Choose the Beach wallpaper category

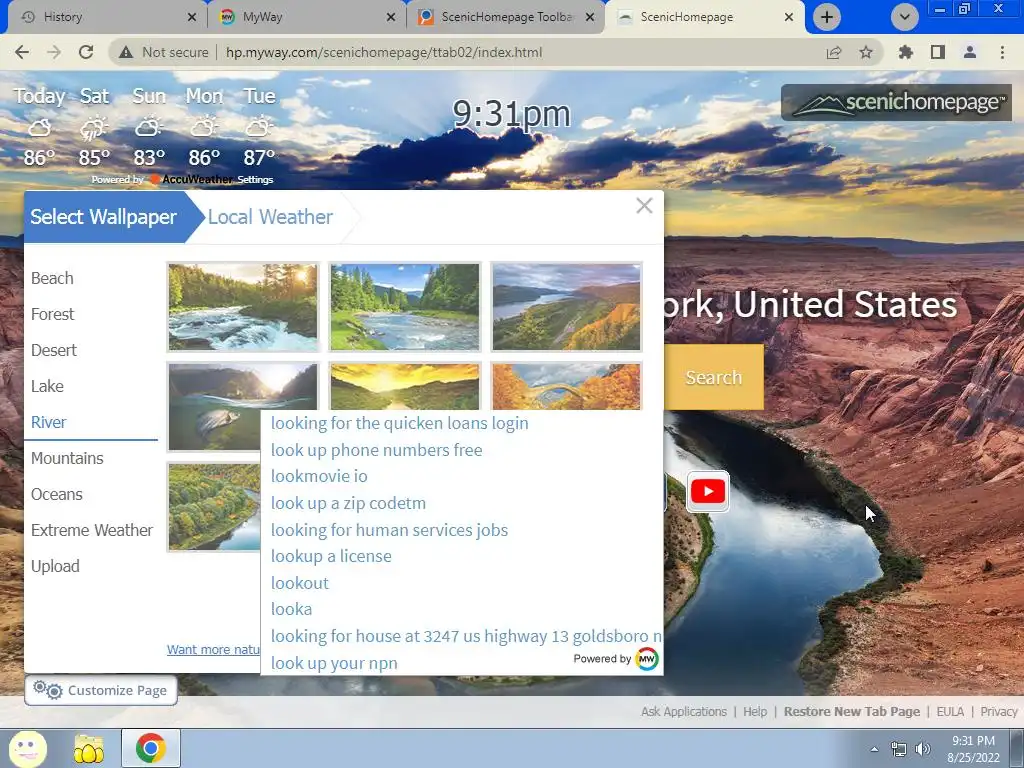click(x=52, y=278)
